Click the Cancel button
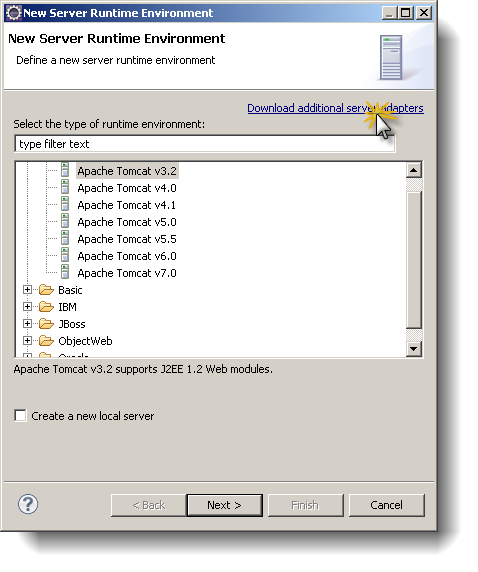The height and width of the screenshot is (572, 478). point(386,505)
